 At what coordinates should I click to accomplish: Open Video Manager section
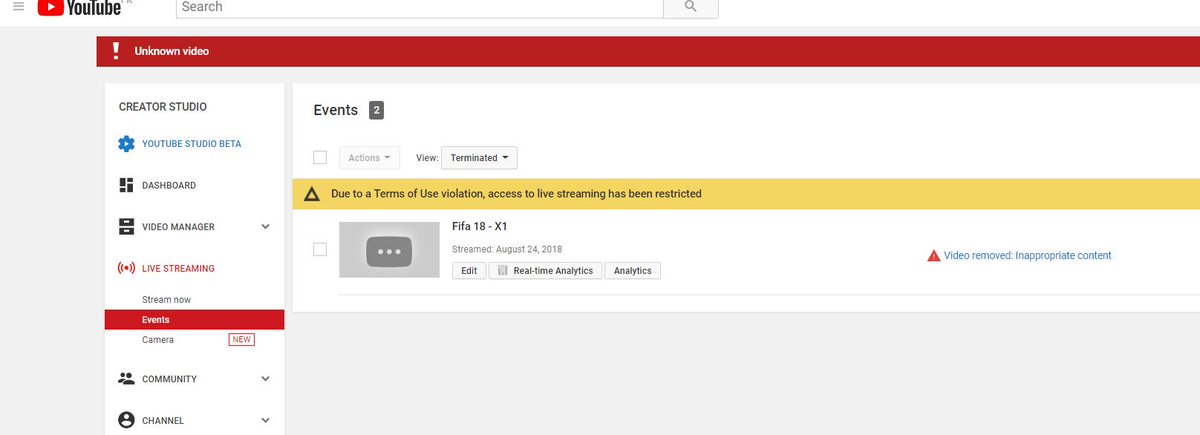pos(178,227)
